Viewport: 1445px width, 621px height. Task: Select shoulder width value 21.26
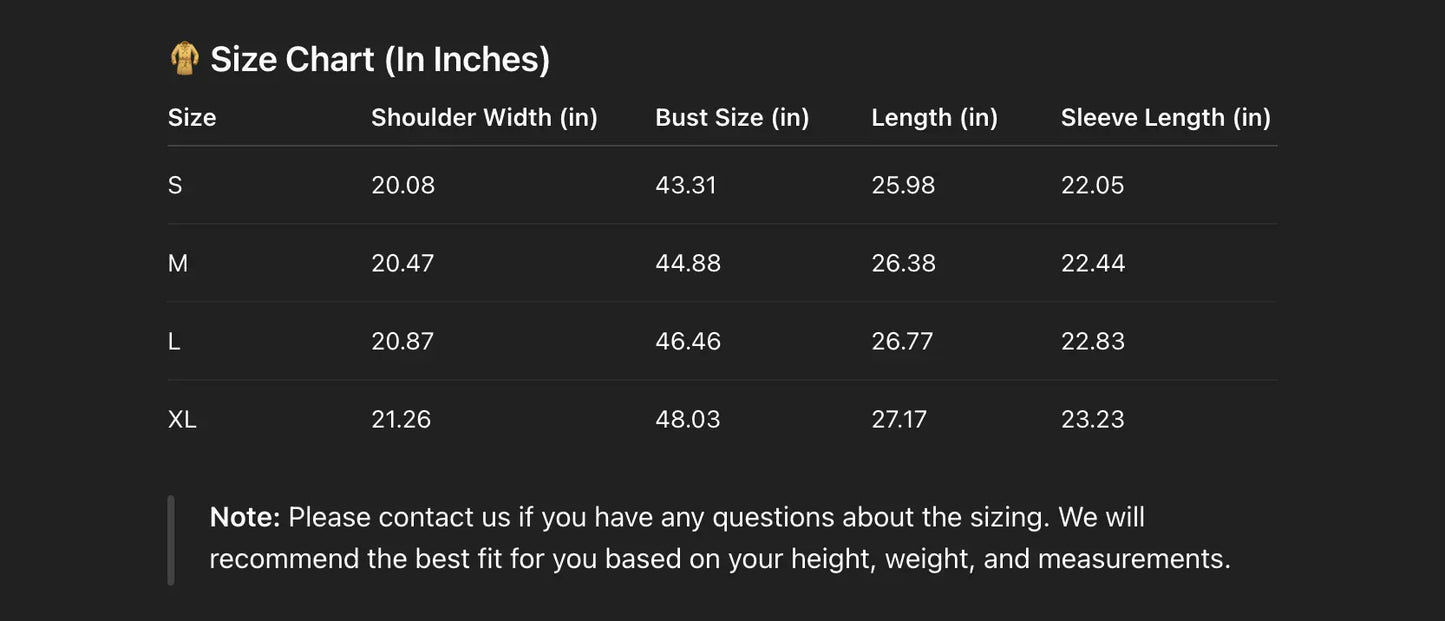tap(401, 419)
